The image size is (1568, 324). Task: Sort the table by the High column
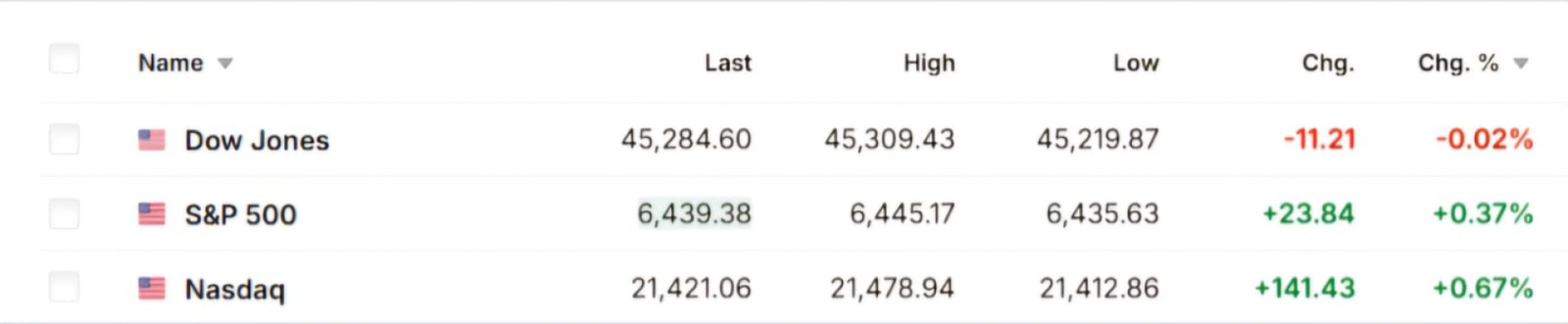point(929,63)
